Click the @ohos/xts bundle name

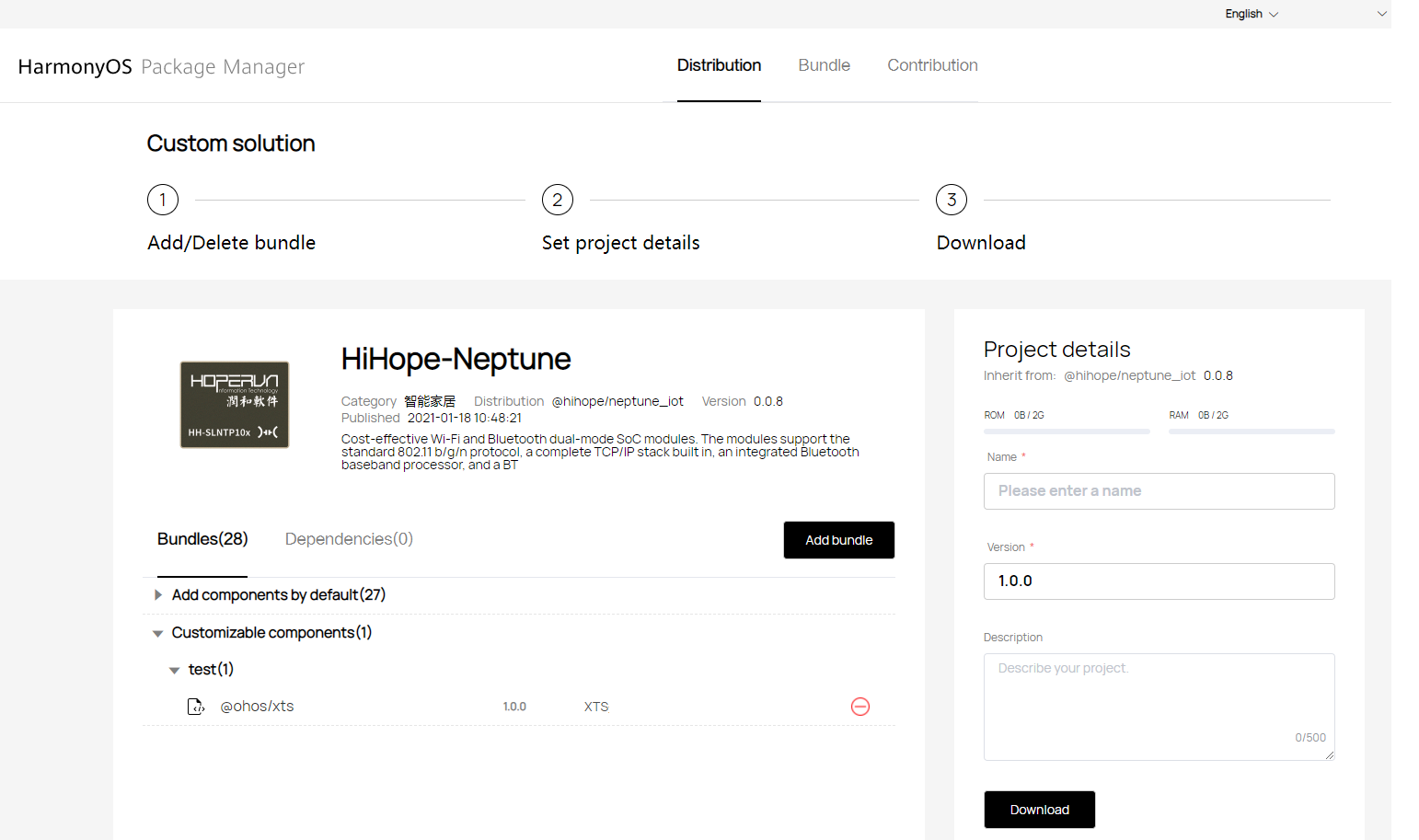click(257, 707)
